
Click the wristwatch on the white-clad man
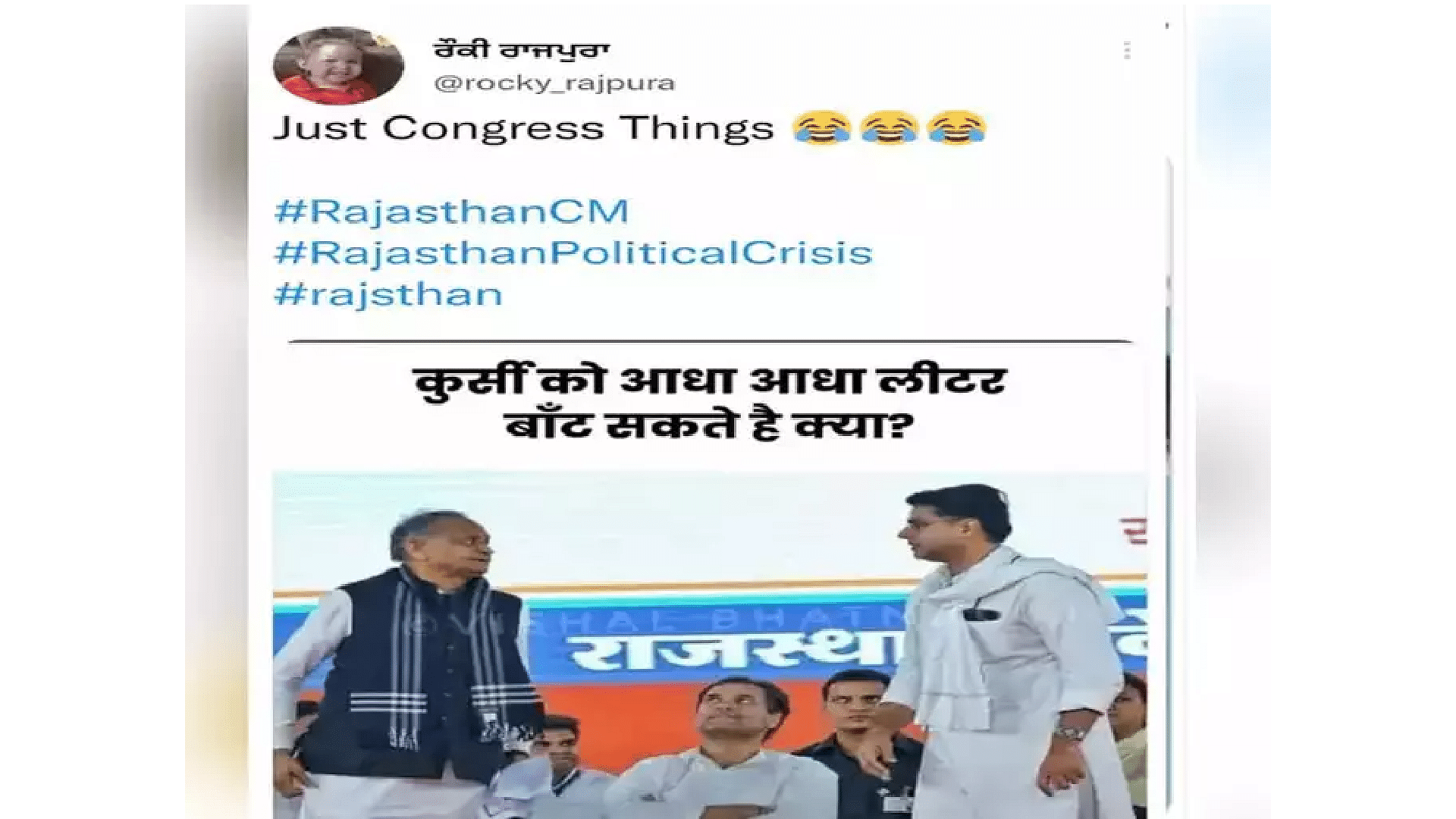pyautogui.click(x=1068, y=734)
